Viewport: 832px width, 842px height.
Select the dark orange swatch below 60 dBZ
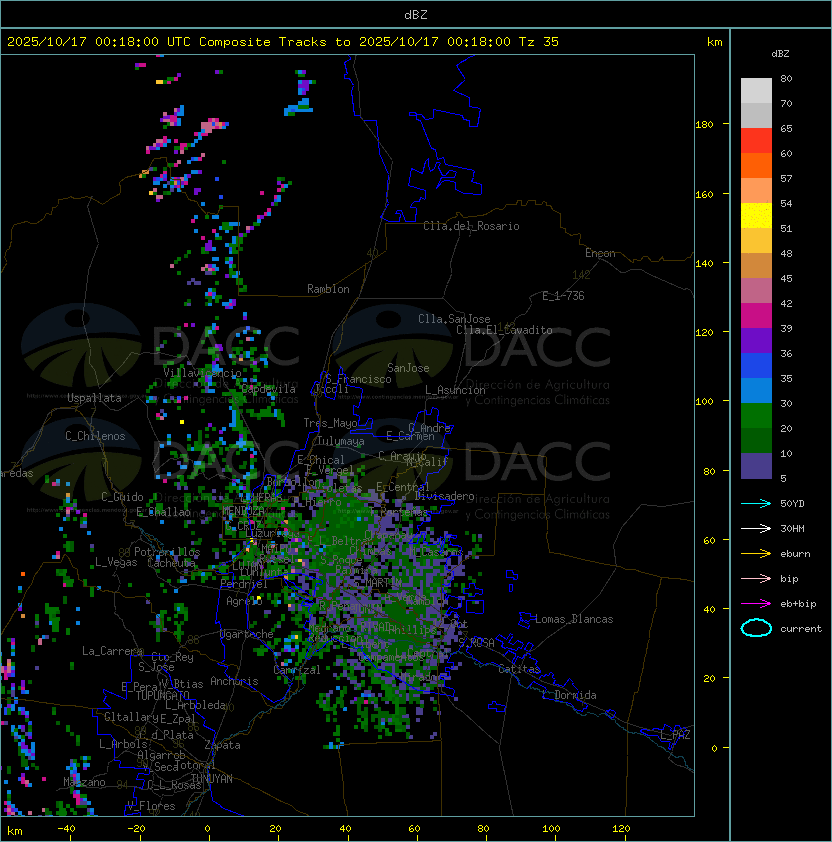tap(756, 165)
